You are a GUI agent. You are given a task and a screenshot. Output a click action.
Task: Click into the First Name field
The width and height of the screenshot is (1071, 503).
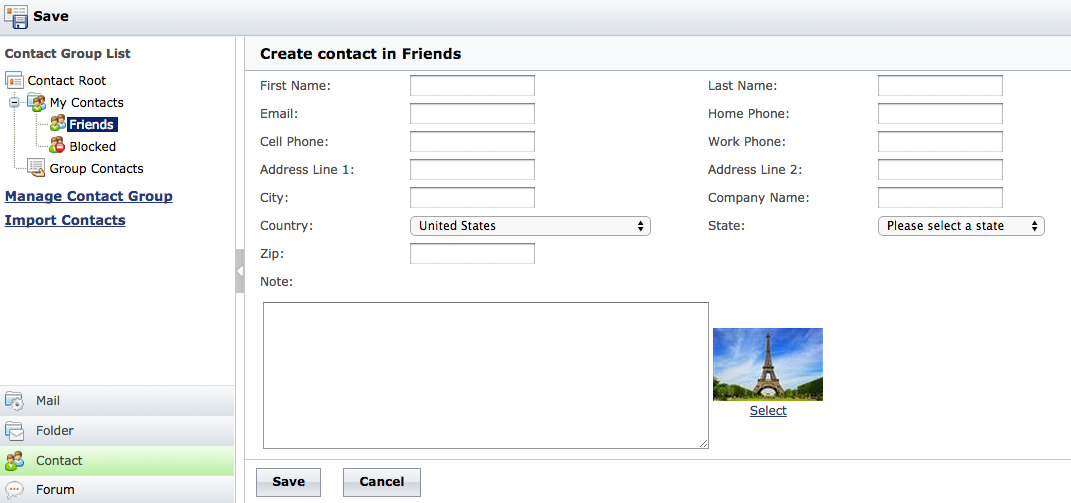point(472,86)
